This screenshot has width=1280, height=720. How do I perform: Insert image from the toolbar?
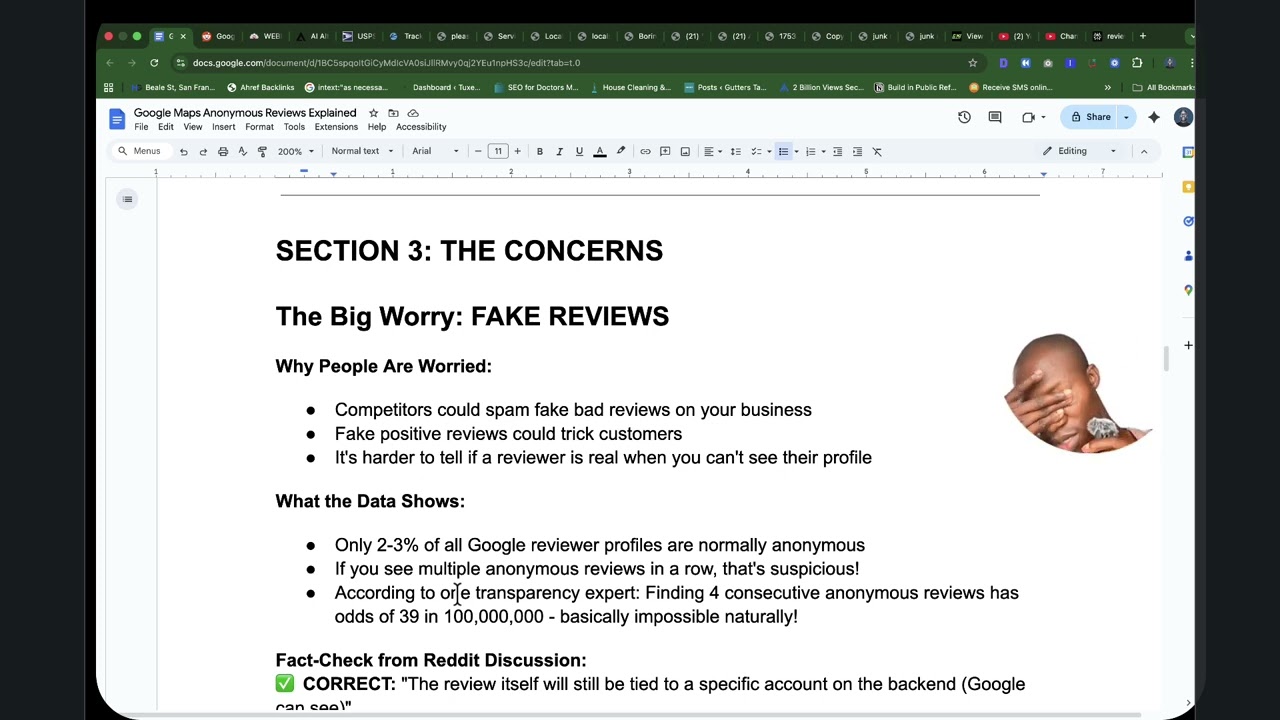pyautogui.click(x=685, y=151)
